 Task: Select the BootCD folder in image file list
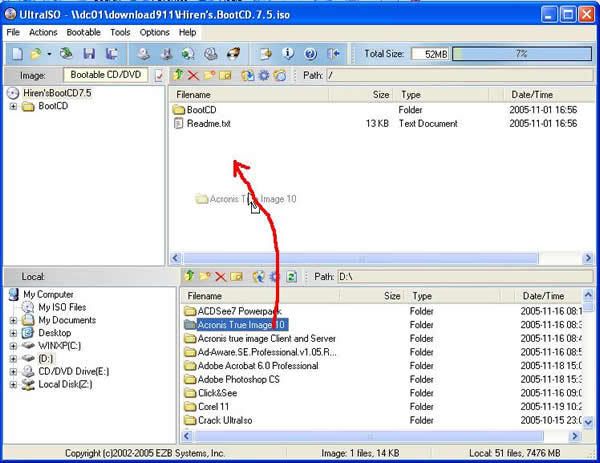coord(201,110)
